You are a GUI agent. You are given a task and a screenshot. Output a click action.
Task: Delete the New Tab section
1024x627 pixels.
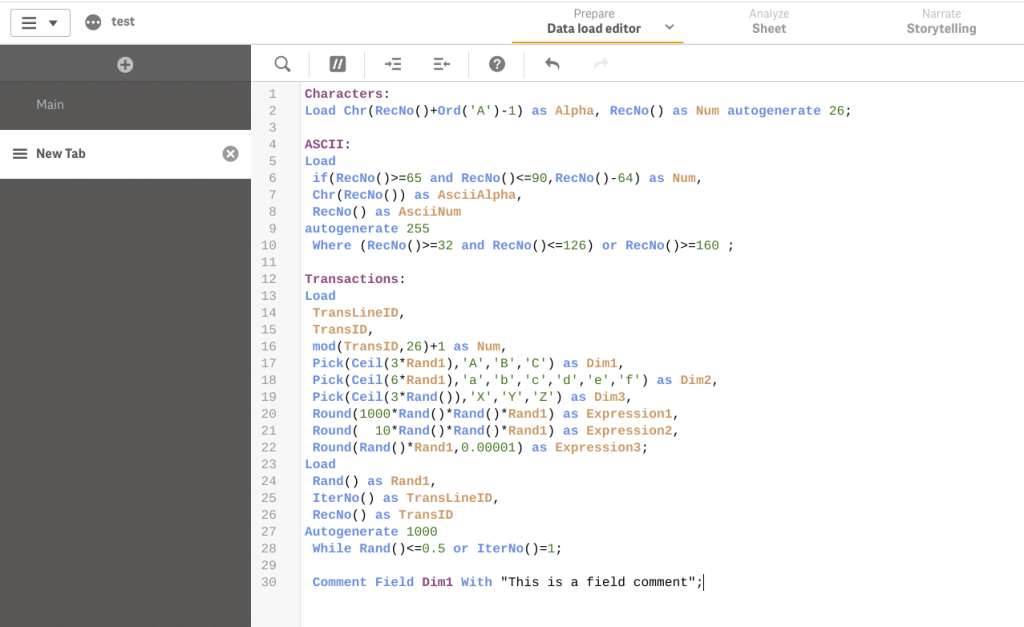click(x=230, y=154)
